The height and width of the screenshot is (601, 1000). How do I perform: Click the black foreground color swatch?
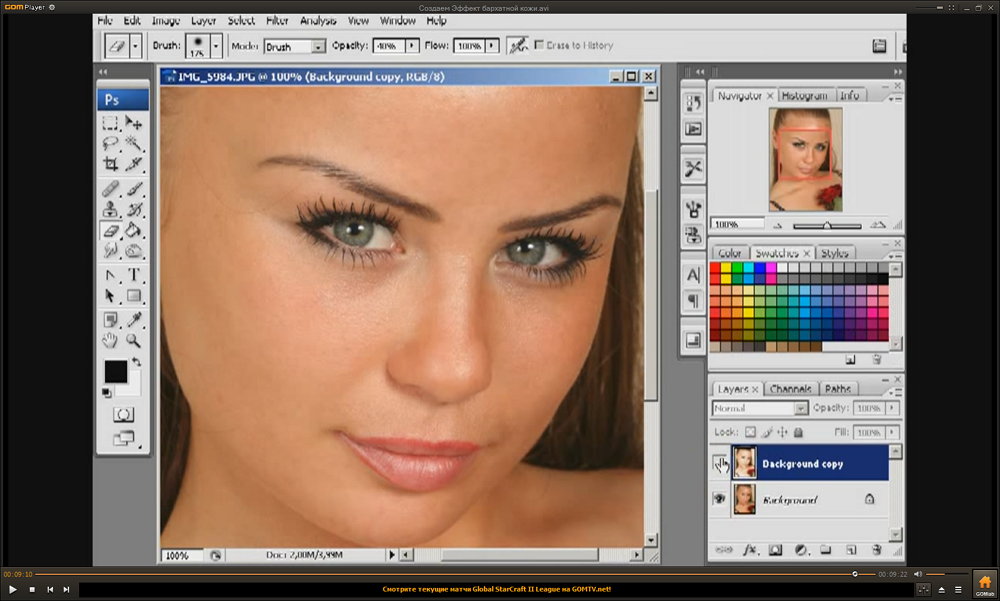pos(115,372)
